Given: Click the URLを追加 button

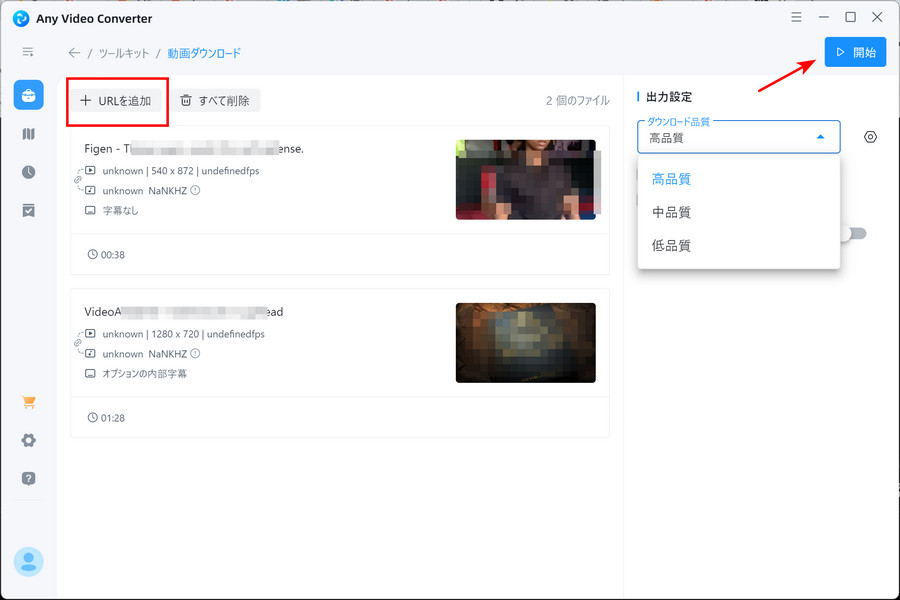Looking at the screenshot, I should pos(117,101).
